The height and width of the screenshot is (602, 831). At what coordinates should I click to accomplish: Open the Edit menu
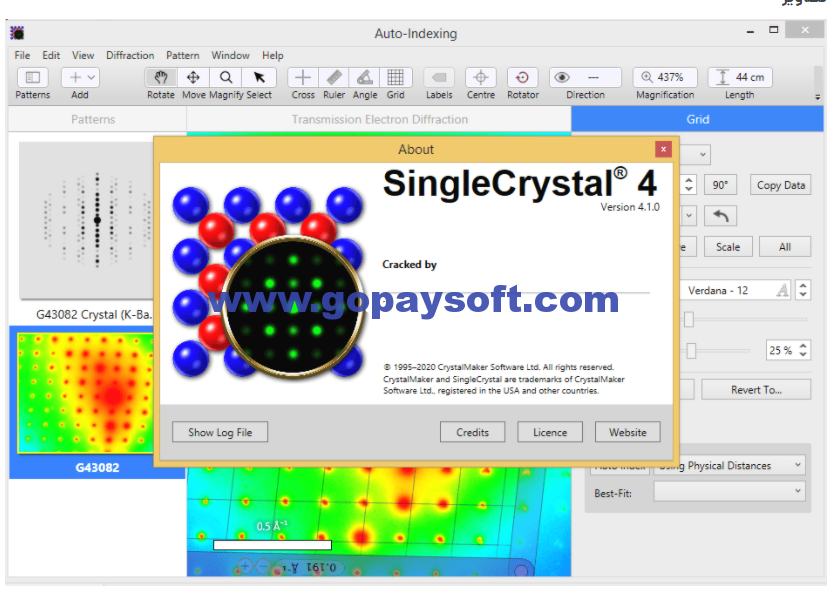coord(51,55)
